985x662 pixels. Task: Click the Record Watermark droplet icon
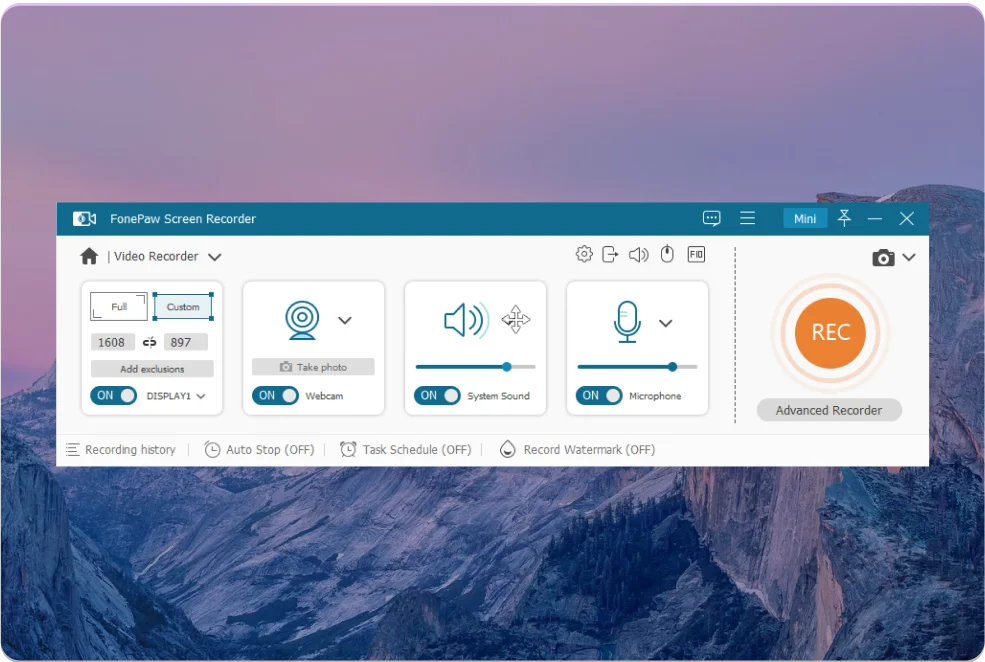click(x=508, y=449)
